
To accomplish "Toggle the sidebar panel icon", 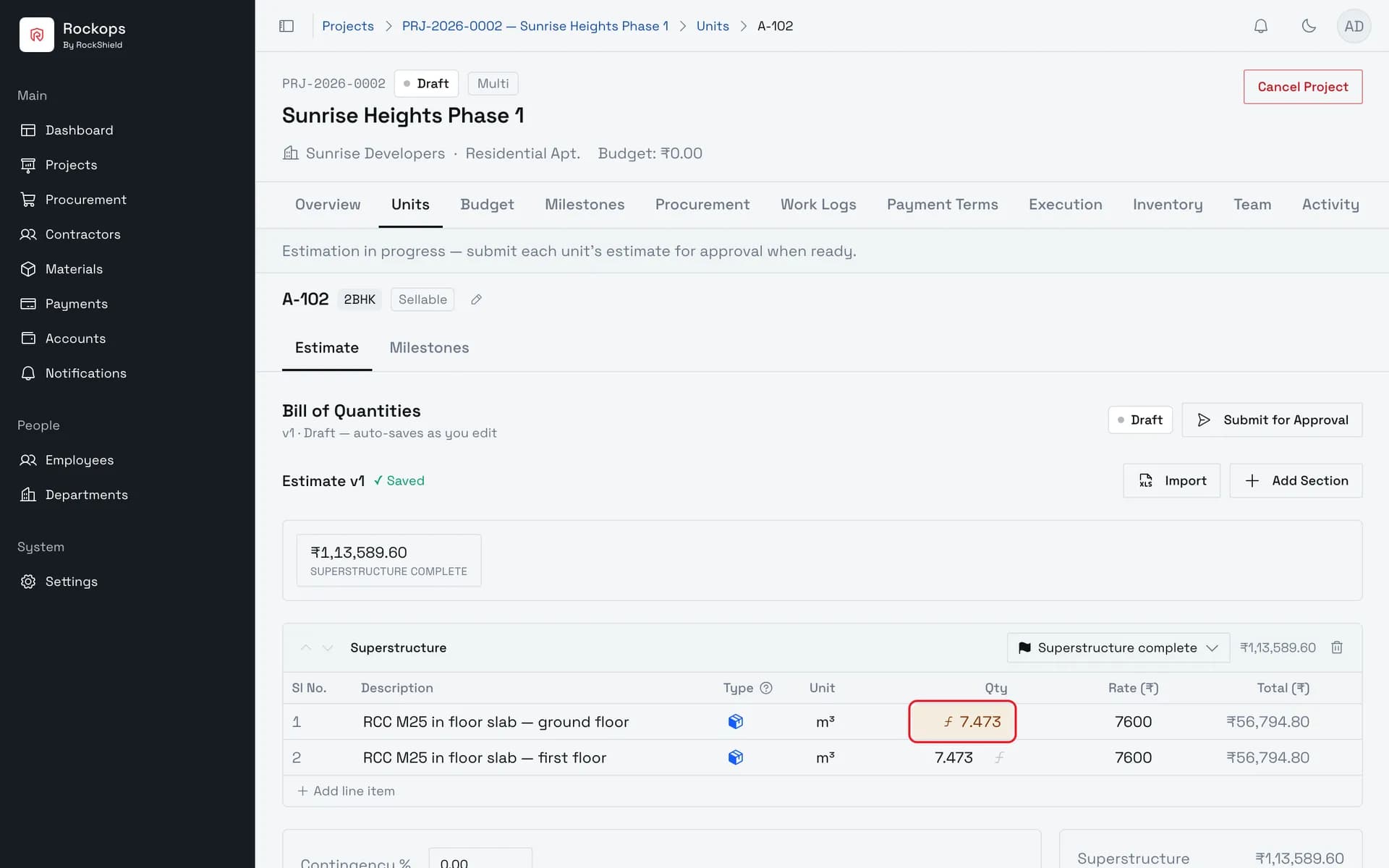I will coord(286,26).
